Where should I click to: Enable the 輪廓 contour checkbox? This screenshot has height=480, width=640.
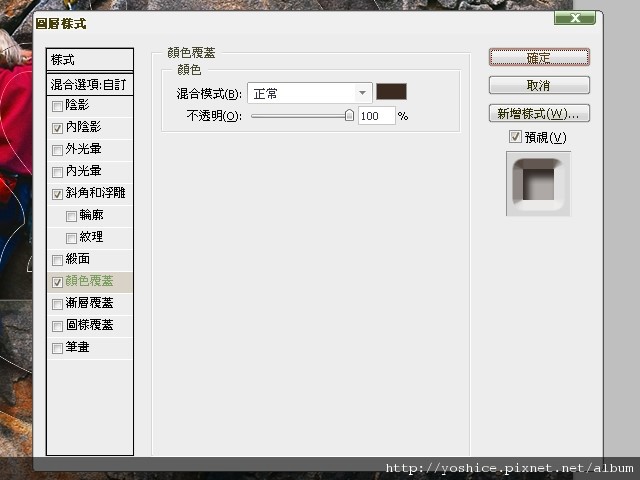click(71, 216)
